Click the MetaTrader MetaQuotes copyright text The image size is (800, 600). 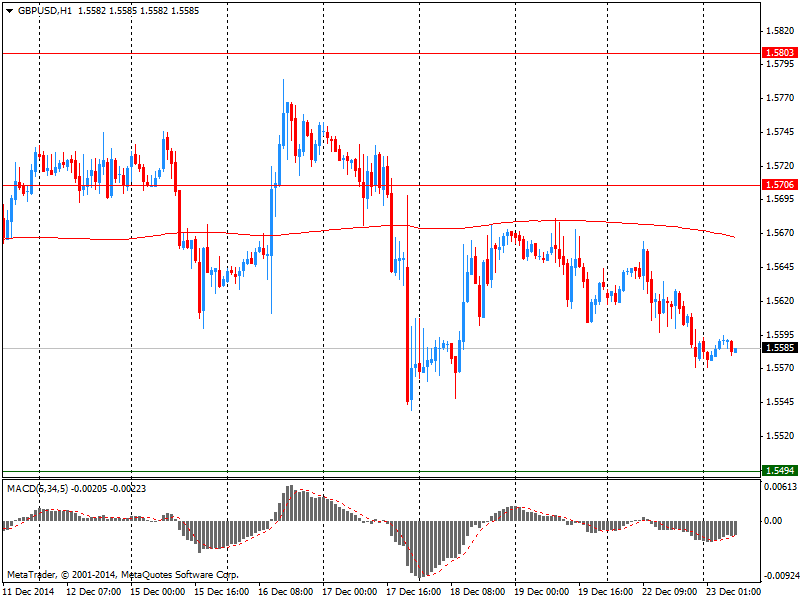(x=122, y=574)
